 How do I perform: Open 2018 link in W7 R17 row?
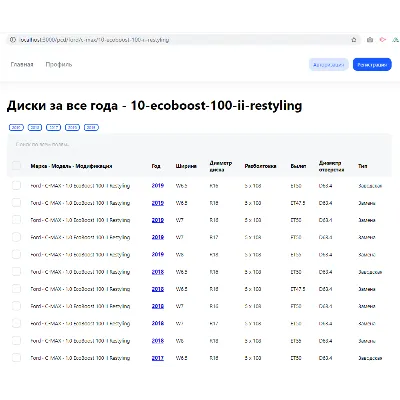(x=158, y=323)
